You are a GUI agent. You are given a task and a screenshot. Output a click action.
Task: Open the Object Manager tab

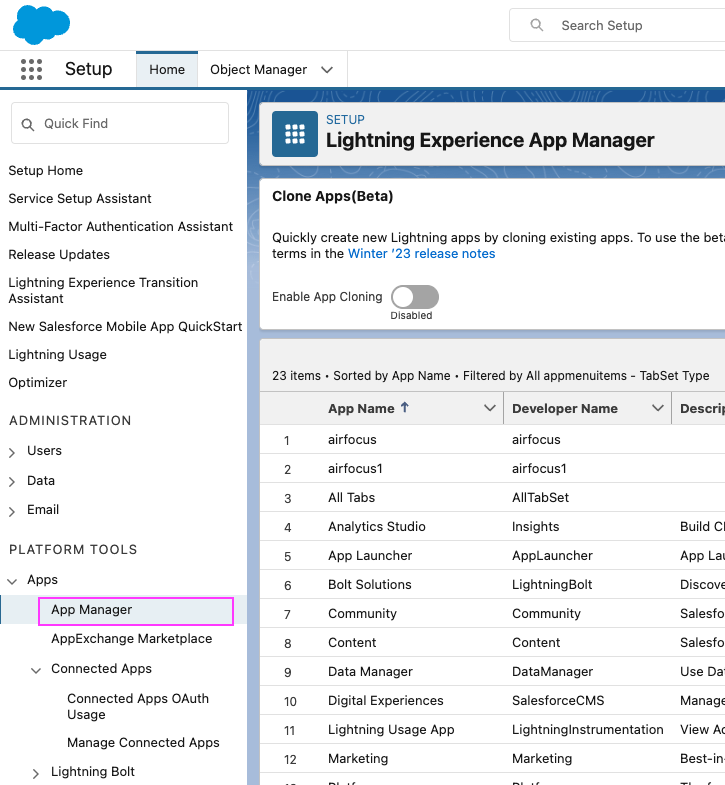258,70
